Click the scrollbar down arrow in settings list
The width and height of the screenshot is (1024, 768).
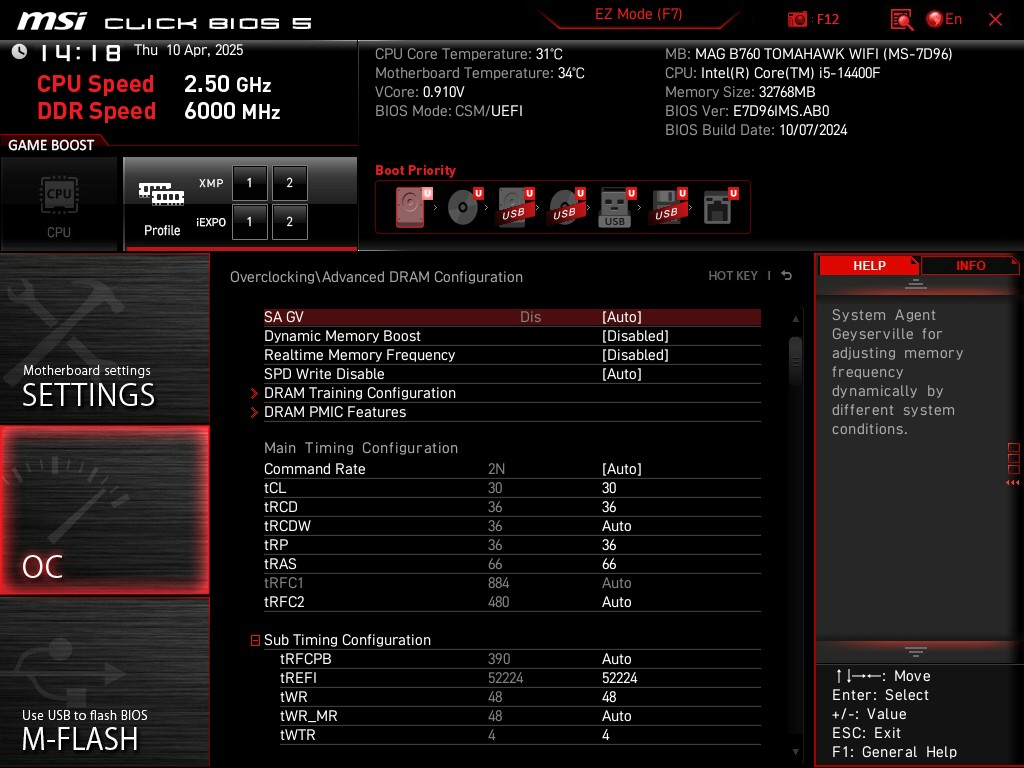click(x=795, y=752)
